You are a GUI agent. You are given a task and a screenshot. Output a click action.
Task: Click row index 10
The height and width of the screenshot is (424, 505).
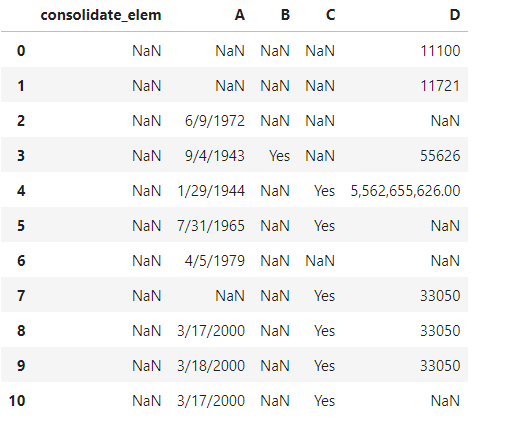coord(17,401)
